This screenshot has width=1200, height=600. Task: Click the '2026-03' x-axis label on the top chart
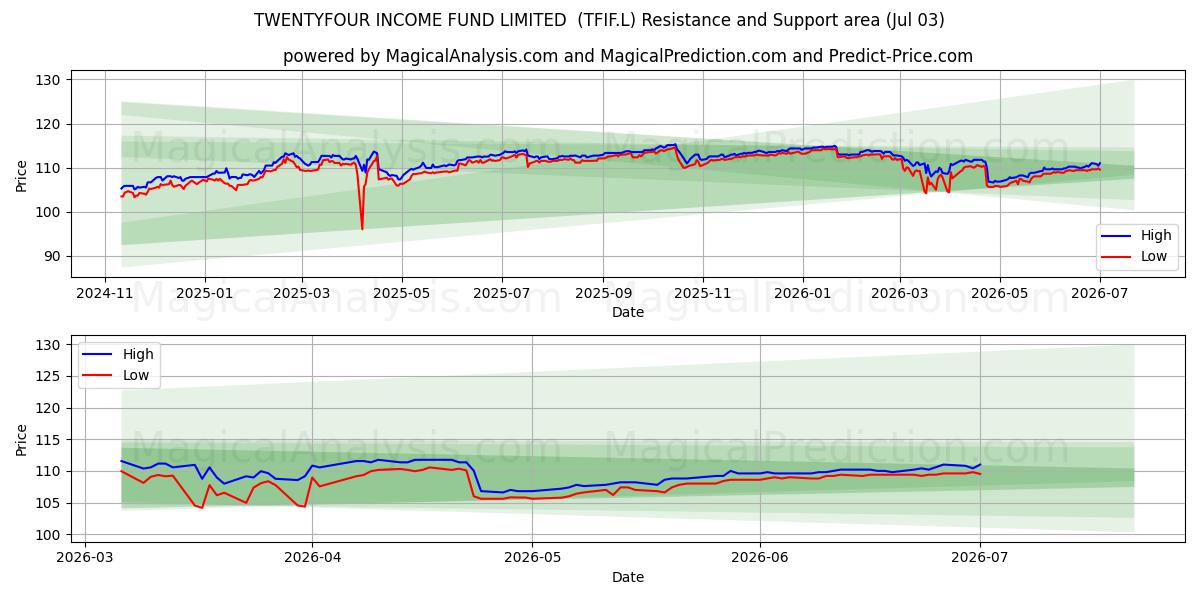click(x=899, y=295)
